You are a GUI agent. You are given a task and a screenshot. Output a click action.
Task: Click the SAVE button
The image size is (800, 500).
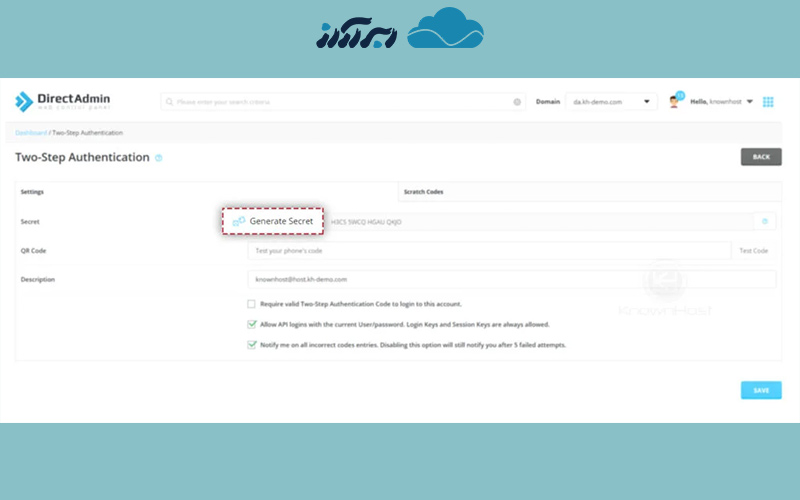(x=760, y=390)
